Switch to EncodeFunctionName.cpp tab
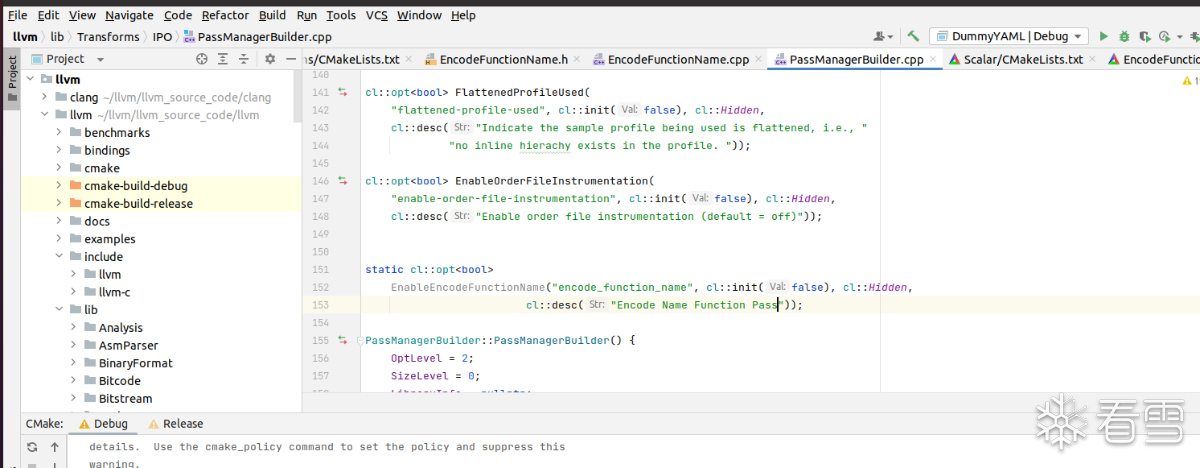Screen dimensions: 1200x468 (x=677, y=59)
